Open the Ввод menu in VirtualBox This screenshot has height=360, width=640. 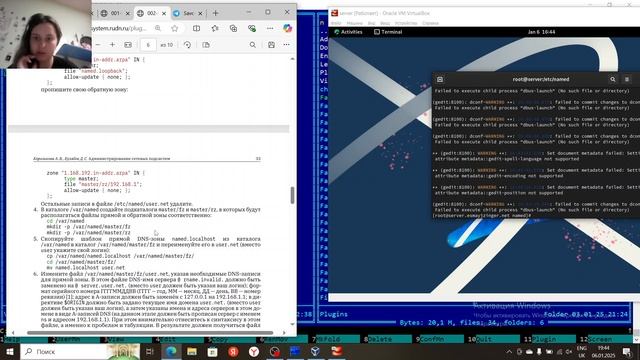385,23
